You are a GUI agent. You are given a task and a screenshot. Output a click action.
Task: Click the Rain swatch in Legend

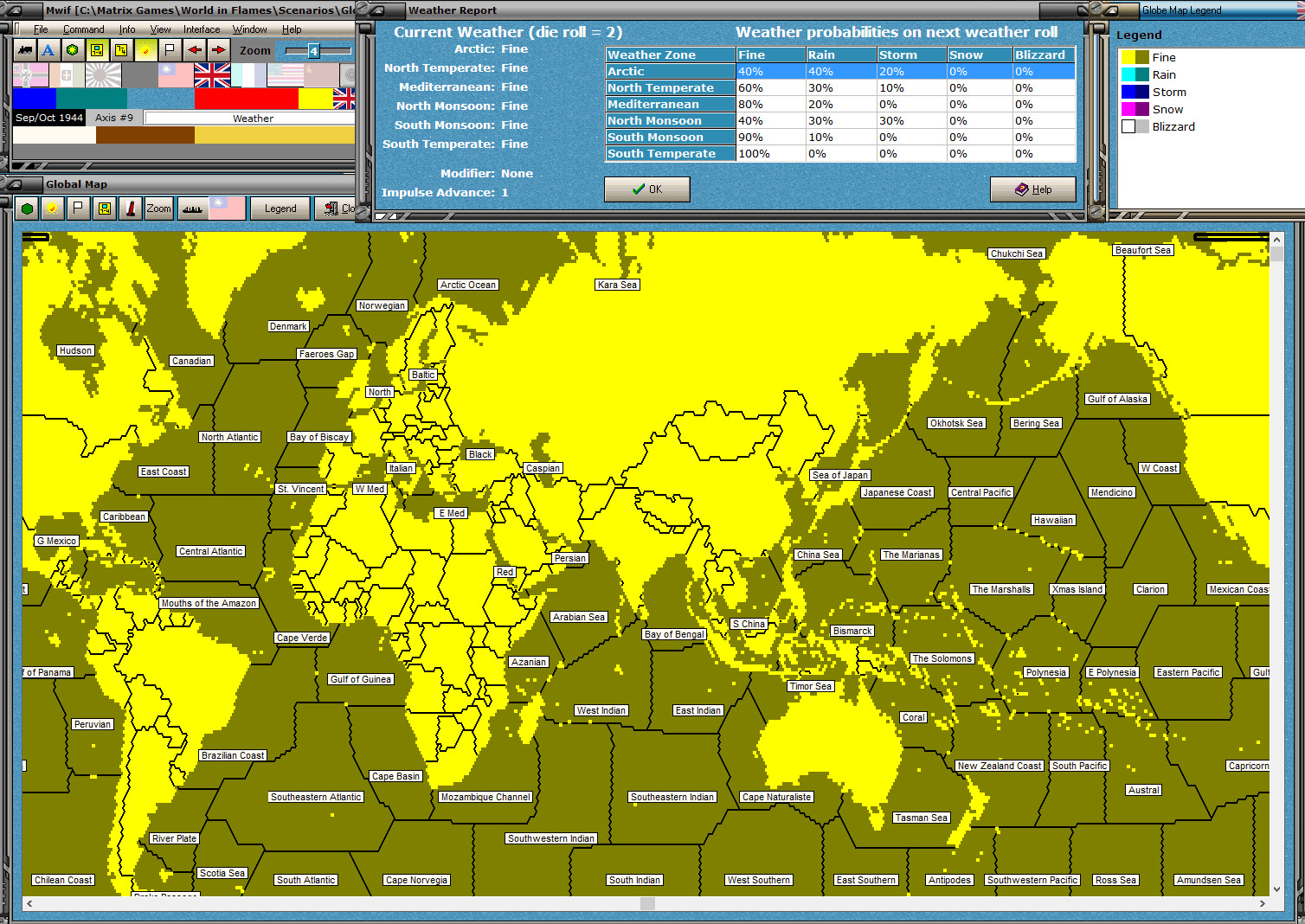click(1135, 74)
